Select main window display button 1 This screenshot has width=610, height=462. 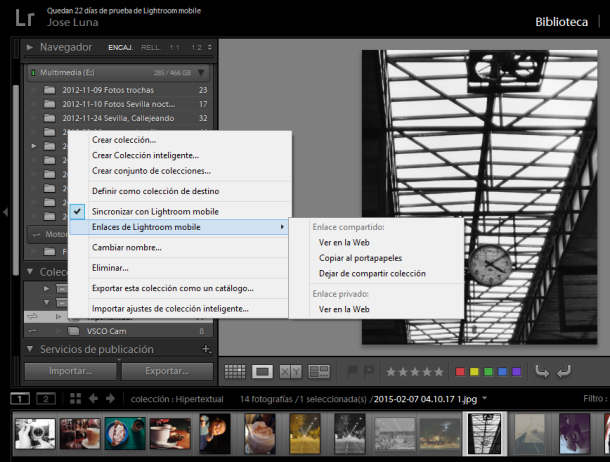coord(19,399)
